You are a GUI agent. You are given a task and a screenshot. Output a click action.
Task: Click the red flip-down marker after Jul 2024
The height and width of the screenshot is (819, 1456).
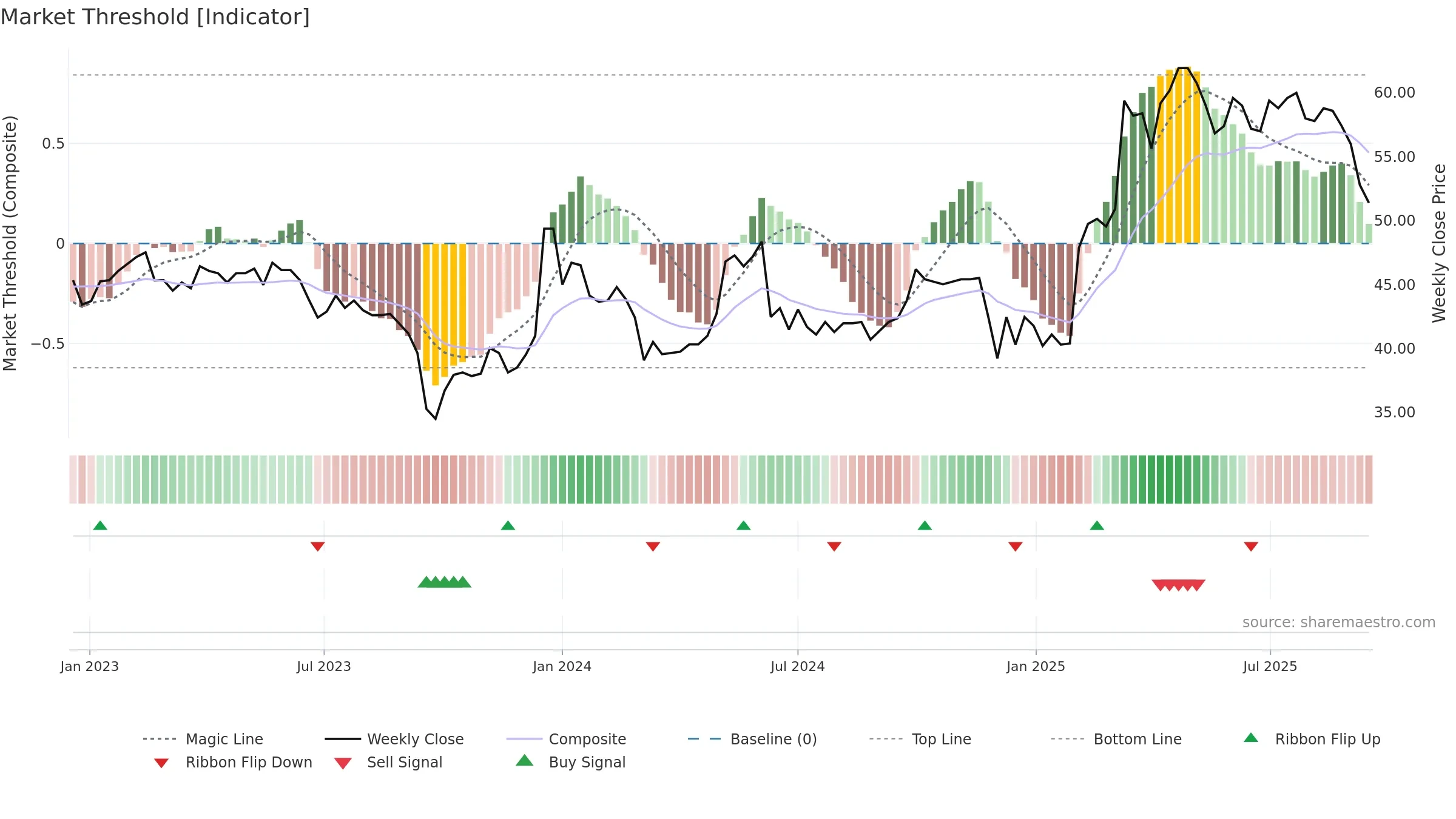tap(834, 547)
